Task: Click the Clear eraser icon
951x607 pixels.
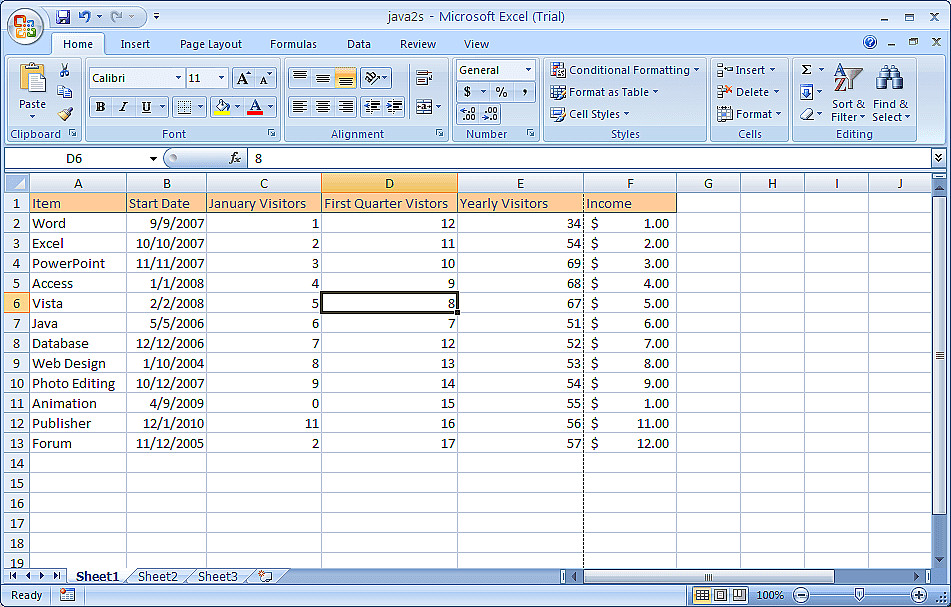Action: tap(807, 114)
